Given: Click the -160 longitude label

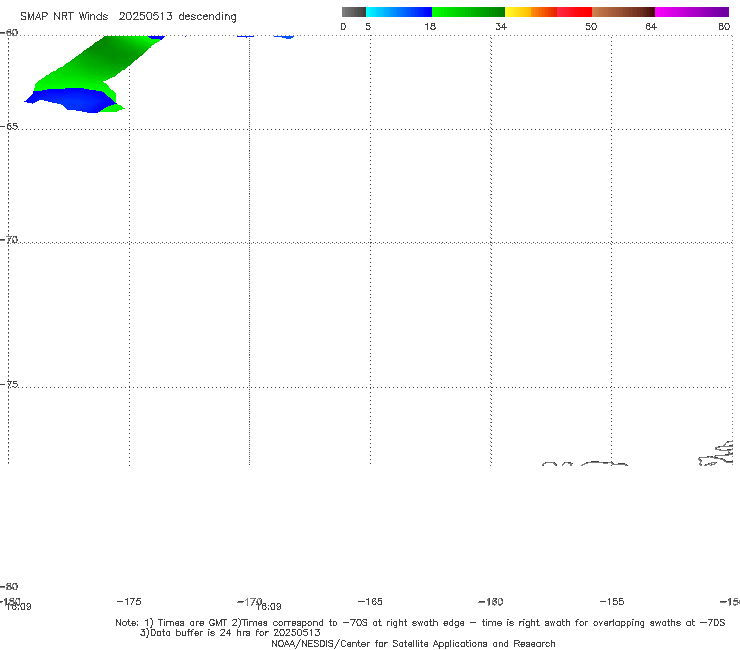Looking at the screenshot, I should tap(491, 601).
